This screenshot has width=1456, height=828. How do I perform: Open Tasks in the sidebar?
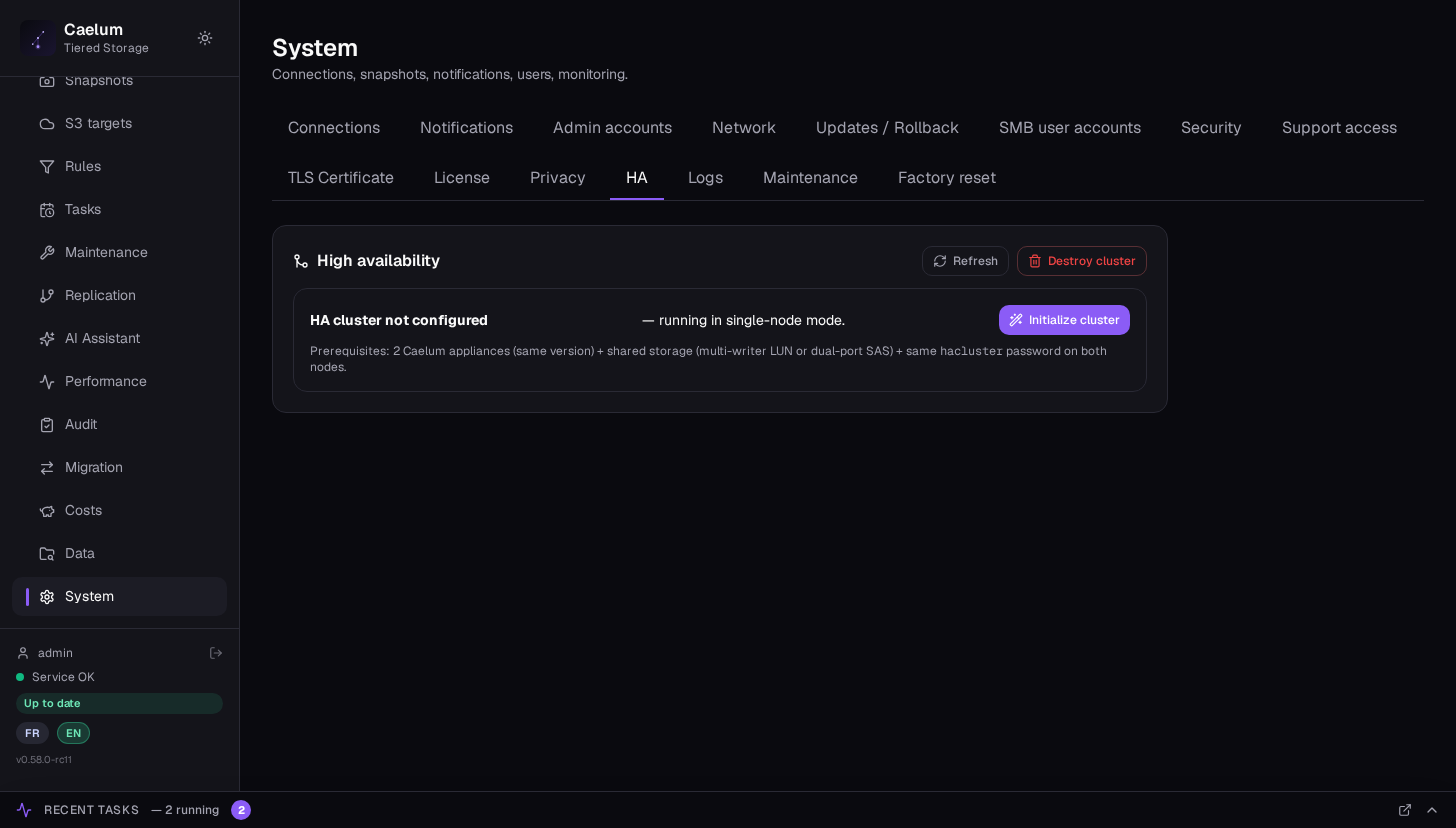click(119, 210)
